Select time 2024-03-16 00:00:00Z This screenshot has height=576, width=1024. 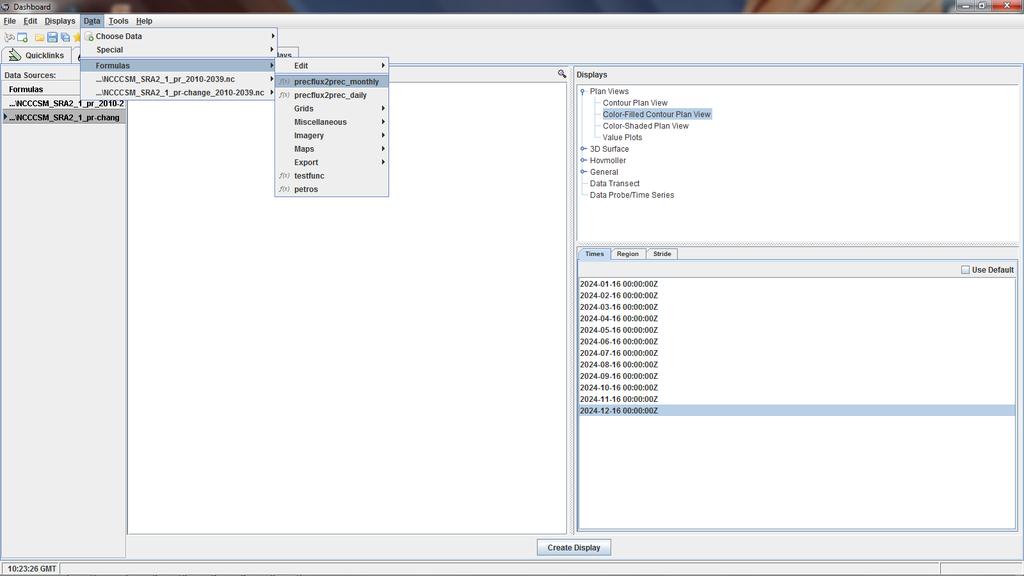coord(797,307)
